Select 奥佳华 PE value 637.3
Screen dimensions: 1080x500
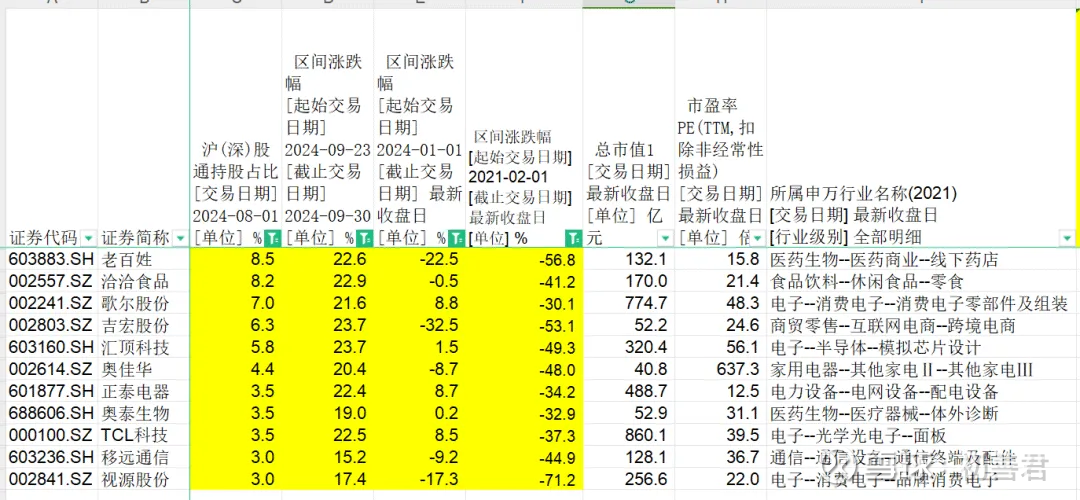[740, 370]
